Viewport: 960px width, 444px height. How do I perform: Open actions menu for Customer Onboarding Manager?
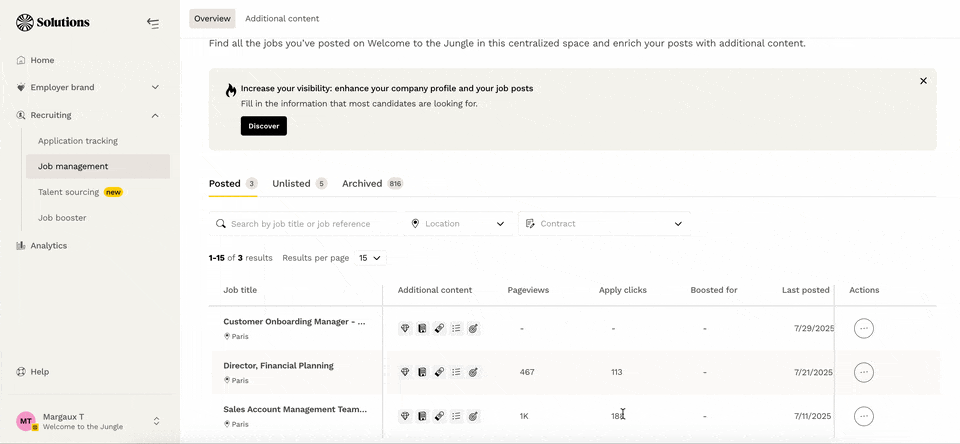864,328
